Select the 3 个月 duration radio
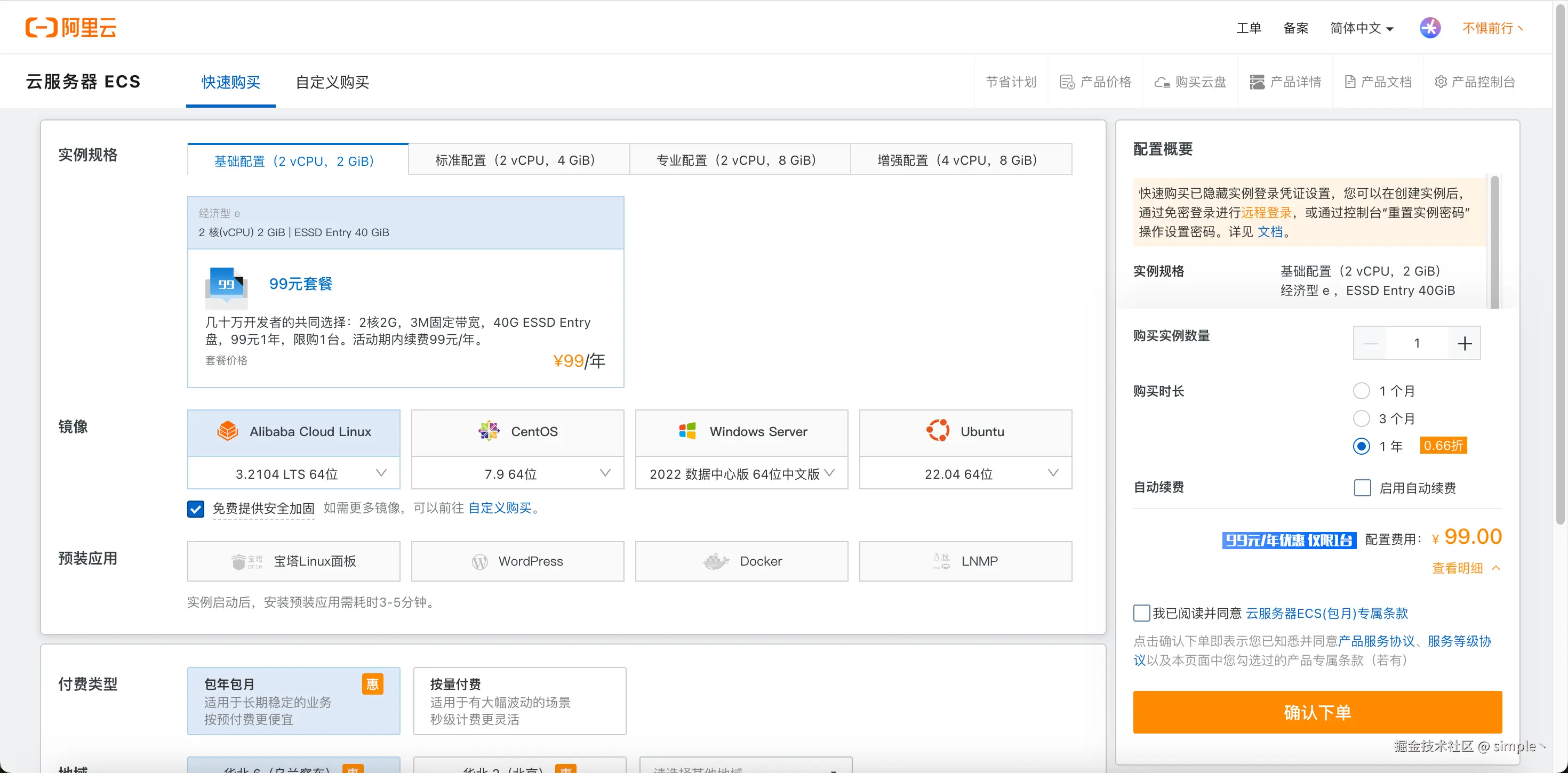The width and height of the screenshot is (1568, 773). [1361, 419]
